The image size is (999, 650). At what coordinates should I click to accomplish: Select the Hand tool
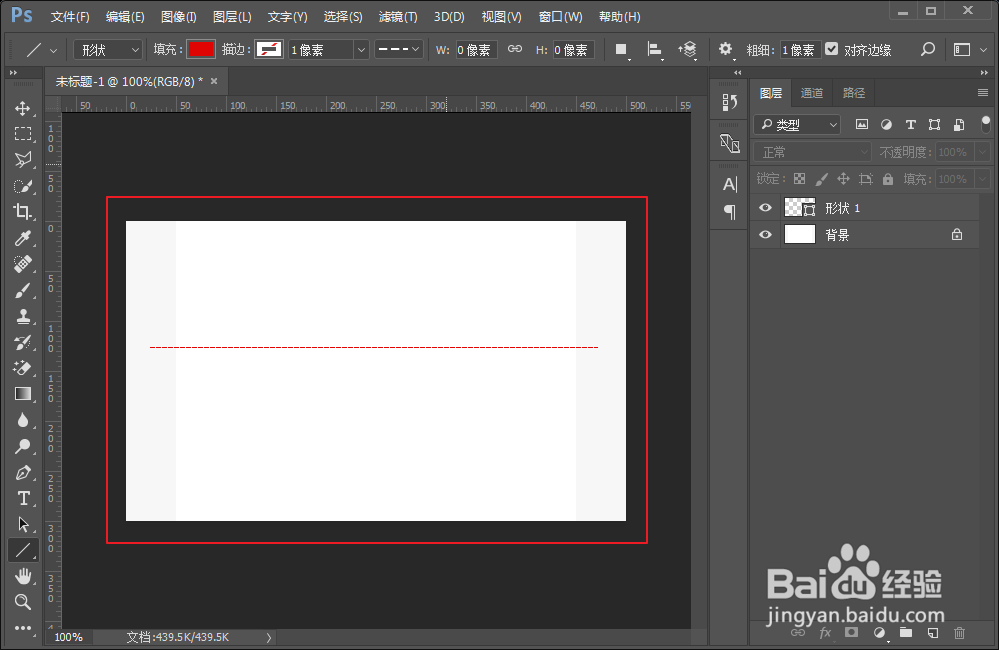[23, 577]
